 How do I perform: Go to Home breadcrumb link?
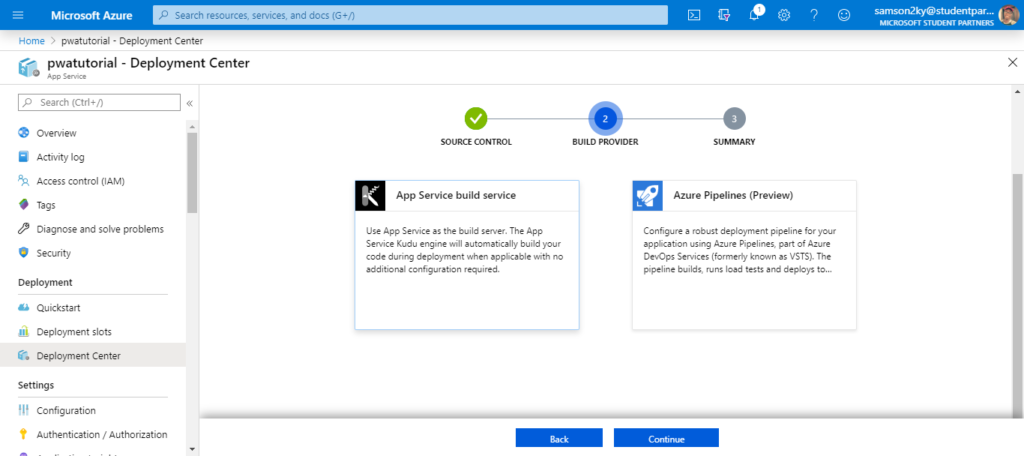tap(31, 41)
